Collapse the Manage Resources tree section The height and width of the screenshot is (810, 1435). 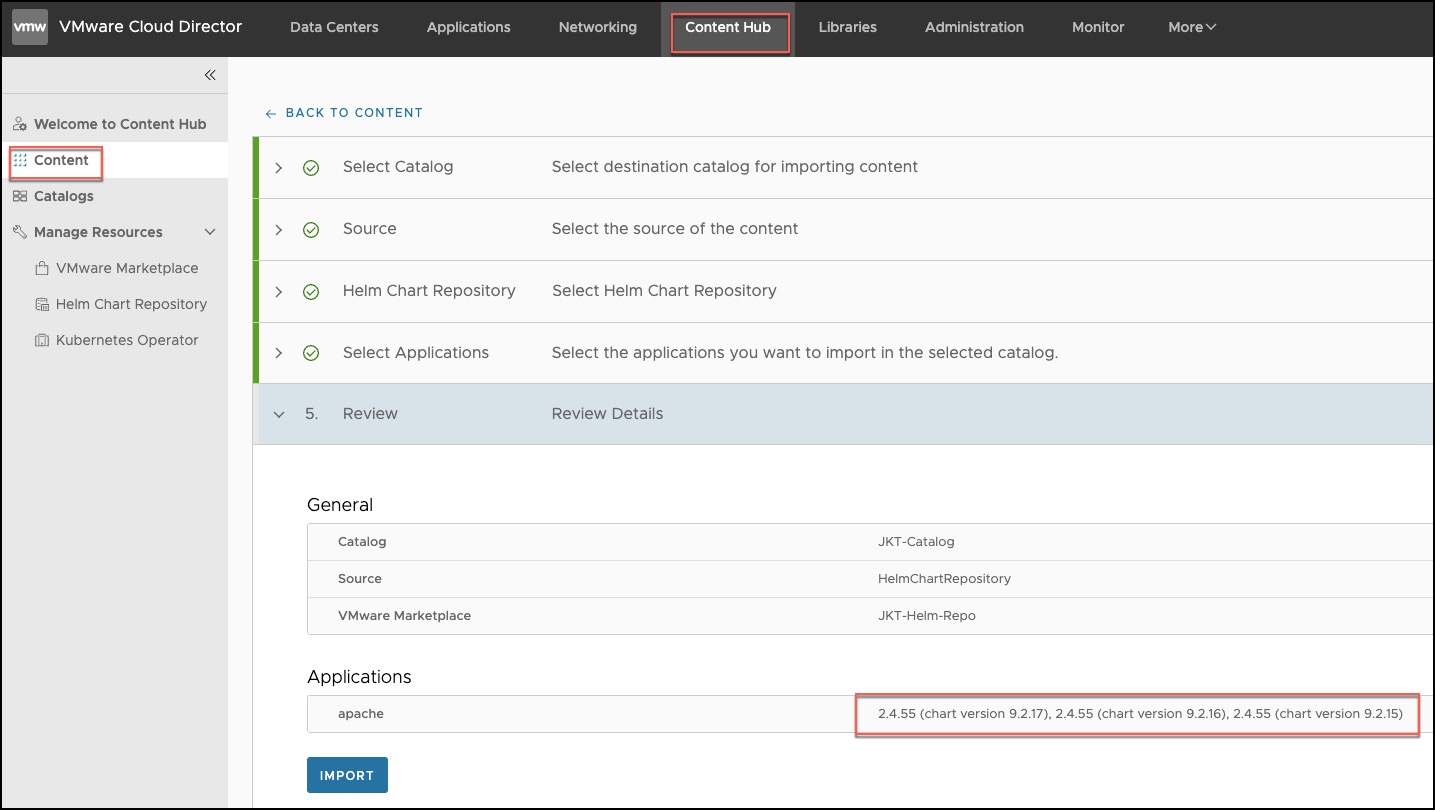(x=210, y=232)
